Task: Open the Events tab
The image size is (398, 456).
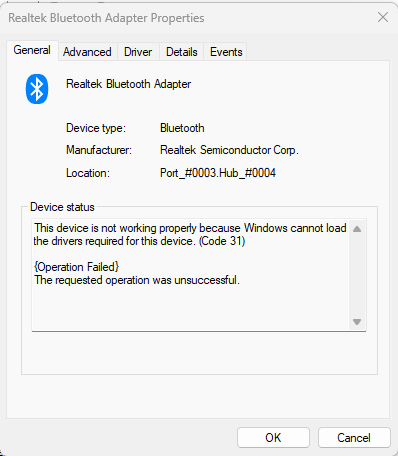Action: click(226, 52)
